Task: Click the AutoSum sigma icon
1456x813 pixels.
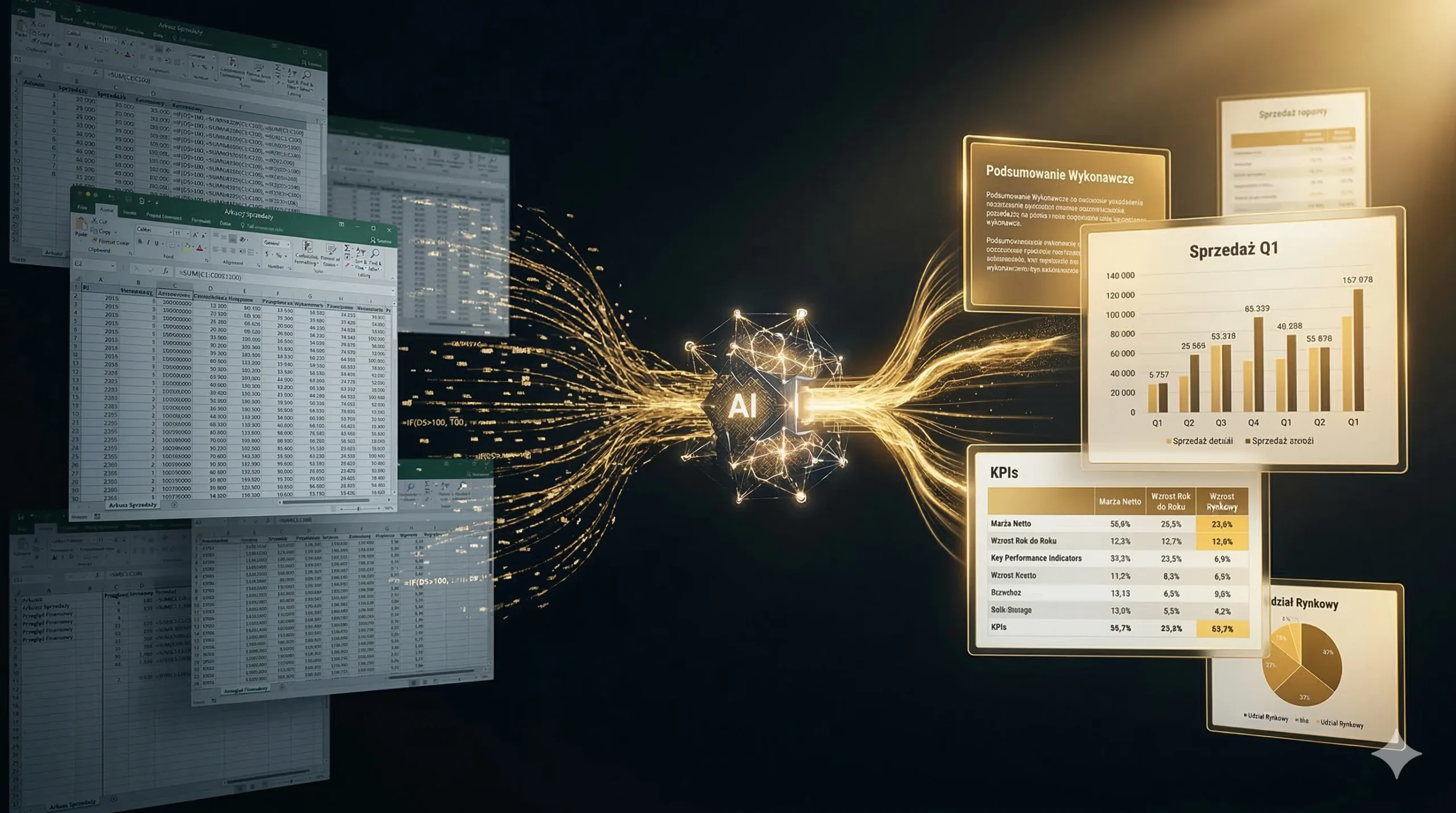Action: tap(346, 248)
